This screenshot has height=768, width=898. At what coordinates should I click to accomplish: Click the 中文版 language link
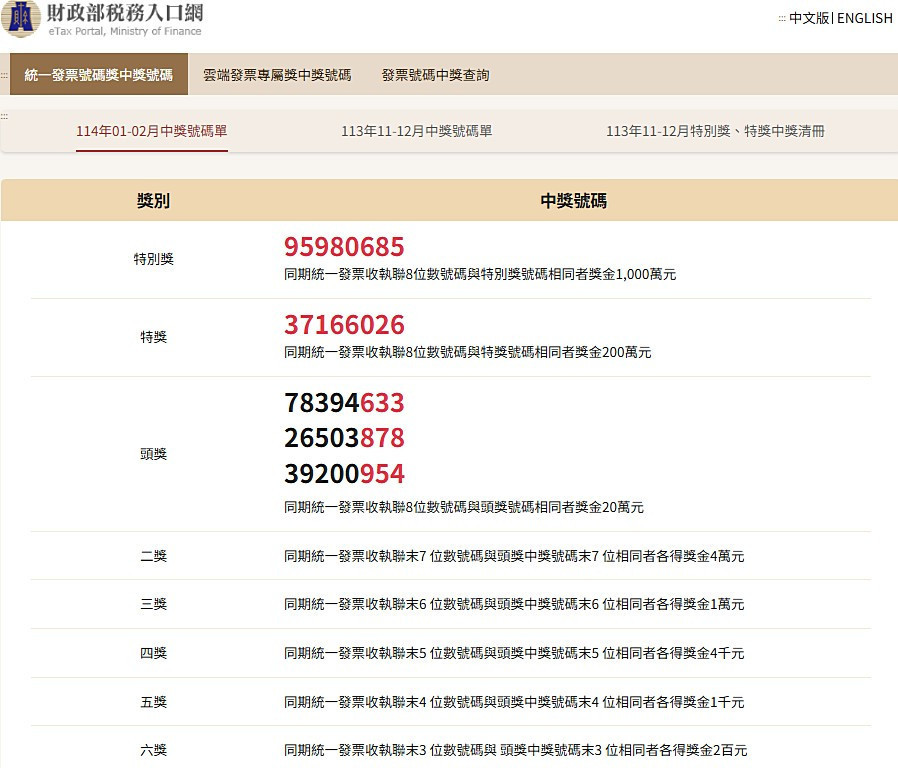(808, 18)
